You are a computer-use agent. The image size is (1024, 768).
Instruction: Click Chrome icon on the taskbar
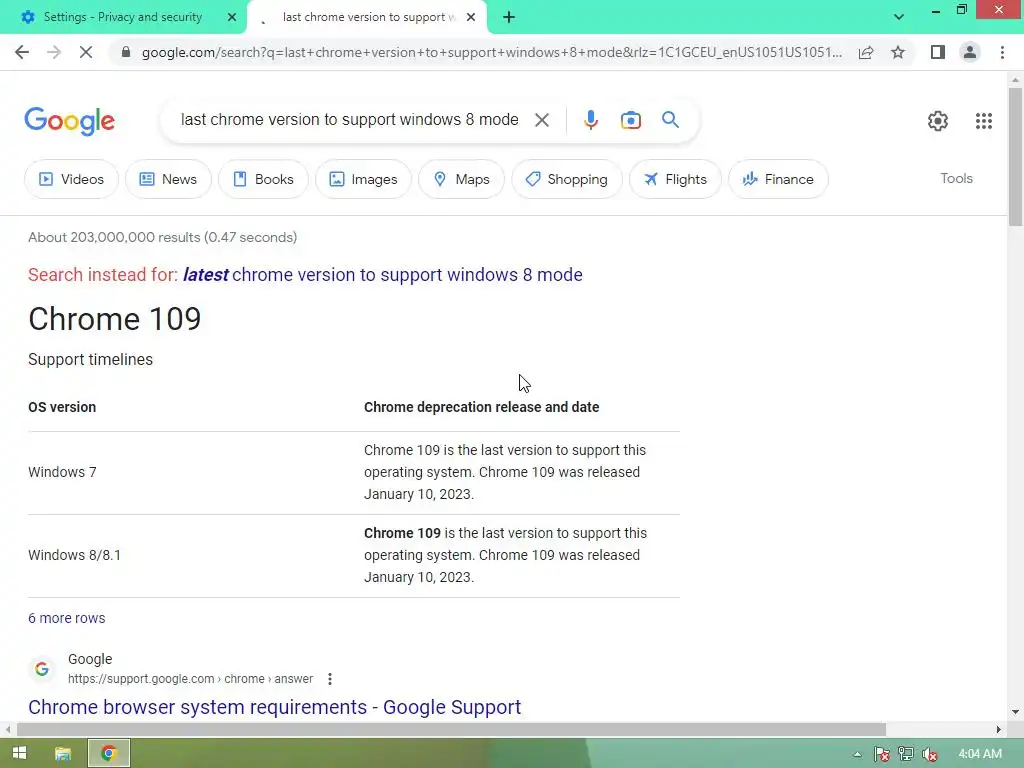[109, 754]
